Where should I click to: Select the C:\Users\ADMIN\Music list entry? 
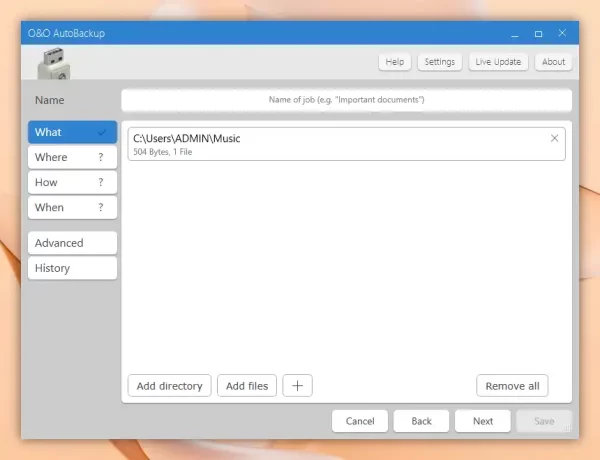(346, 144)
